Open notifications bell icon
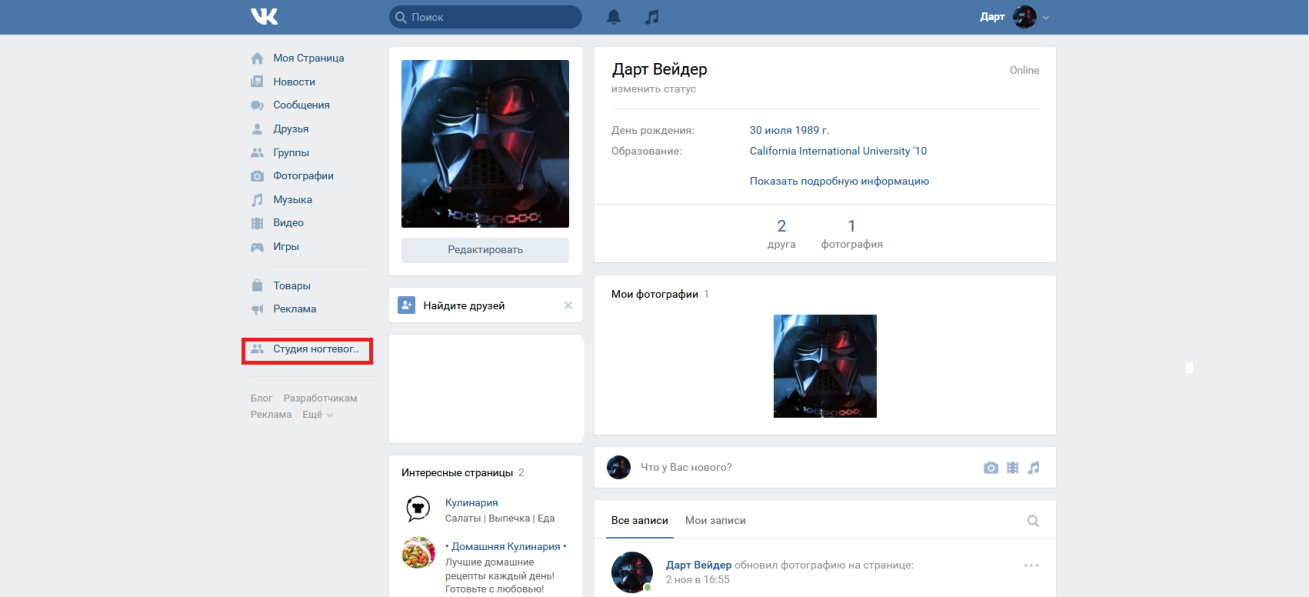1309x597 pixels. pyautogui.click(x=614, y=17)
